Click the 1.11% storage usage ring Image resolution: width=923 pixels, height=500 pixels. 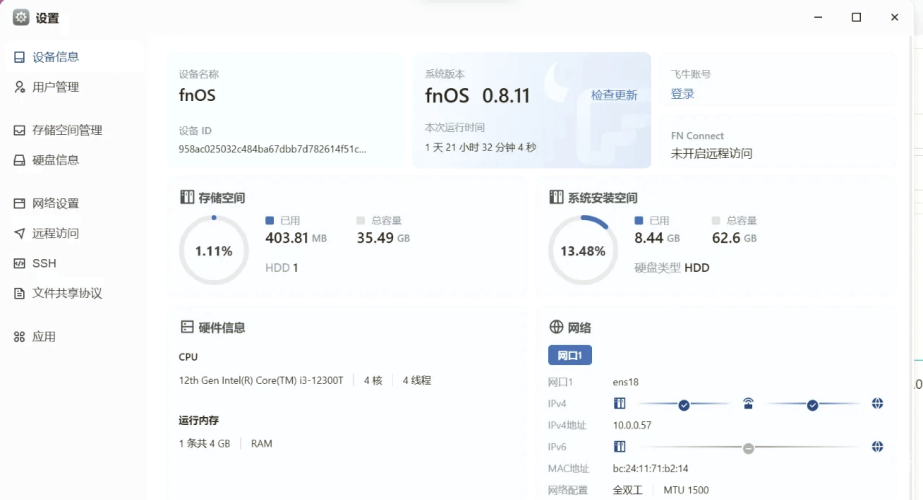214,250
